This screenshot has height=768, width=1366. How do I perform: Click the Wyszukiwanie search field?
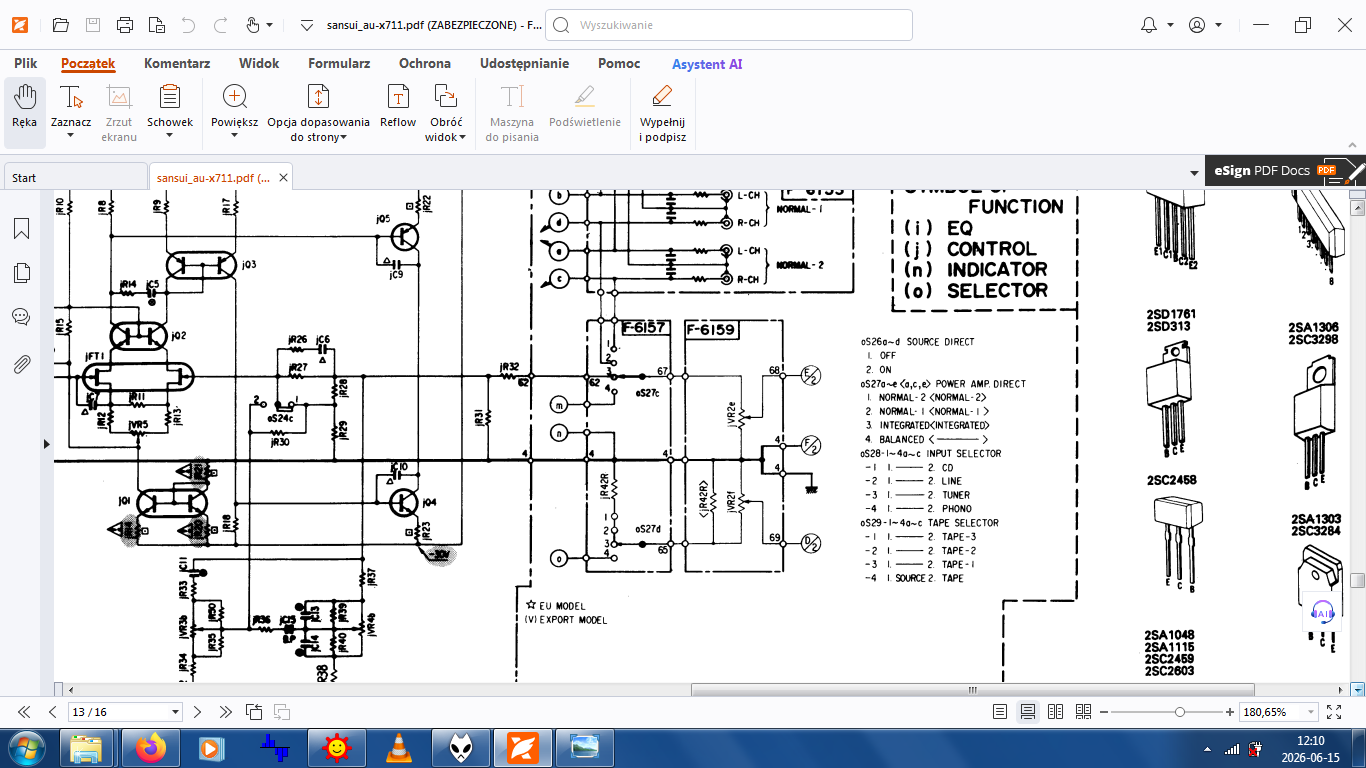coord(728,25)
